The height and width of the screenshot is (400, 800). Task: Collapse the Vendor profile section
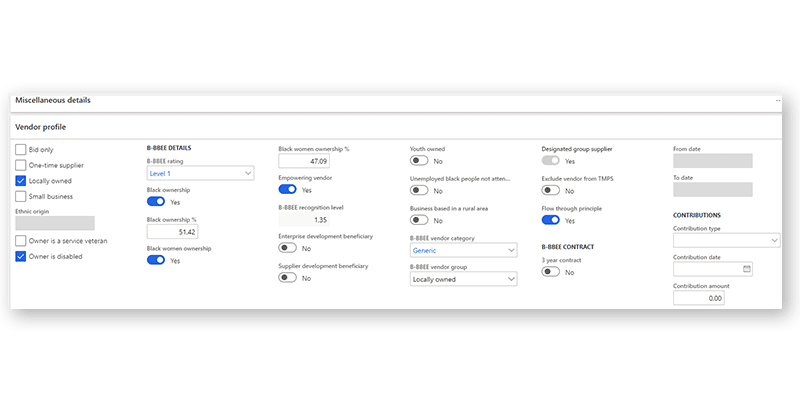41,127
